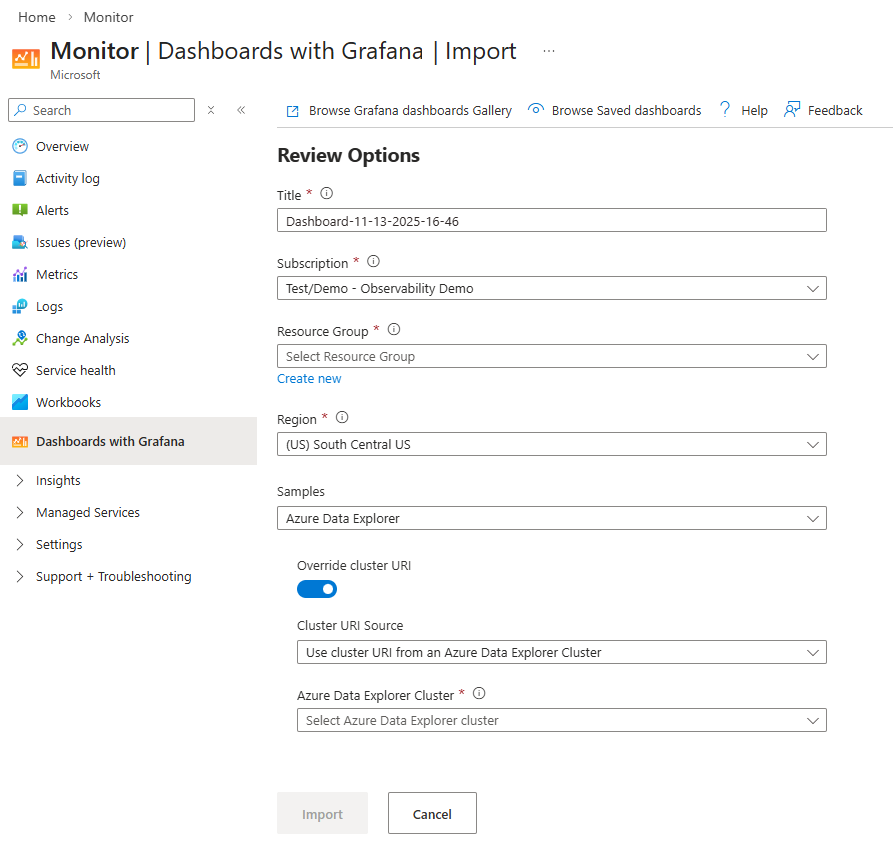This screenshot has width=893, height=849.
Task: Open the Subscription dropdown
Action: pyautogui.click(x=551, y=288)
